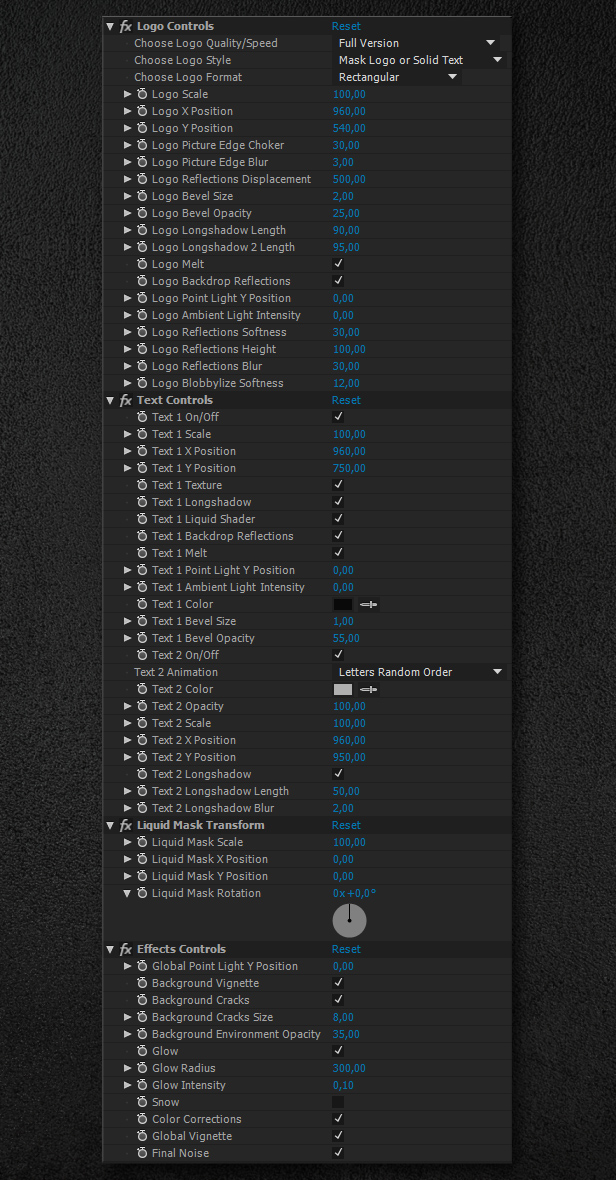Image resolution: width=616 pixels, height=1180 pixels.
Task: Open Text 1 Color swatch
Action: (x=343, y=604)
